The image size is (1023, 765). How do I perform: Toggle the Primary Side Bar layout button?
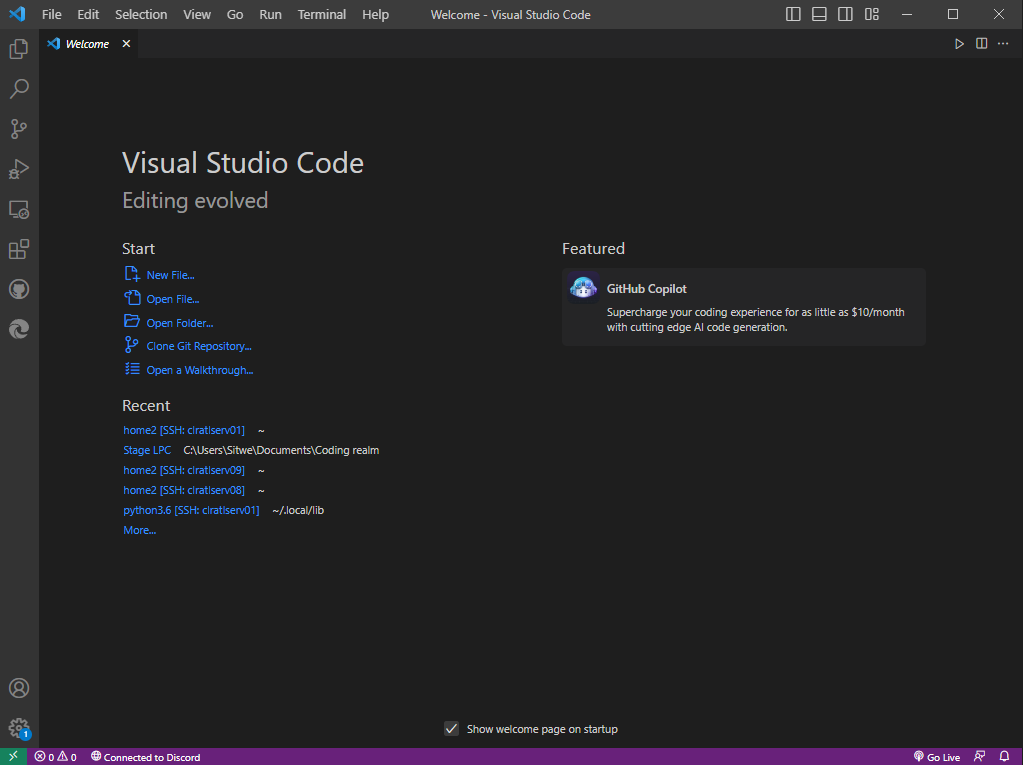[x=793, y=14]
